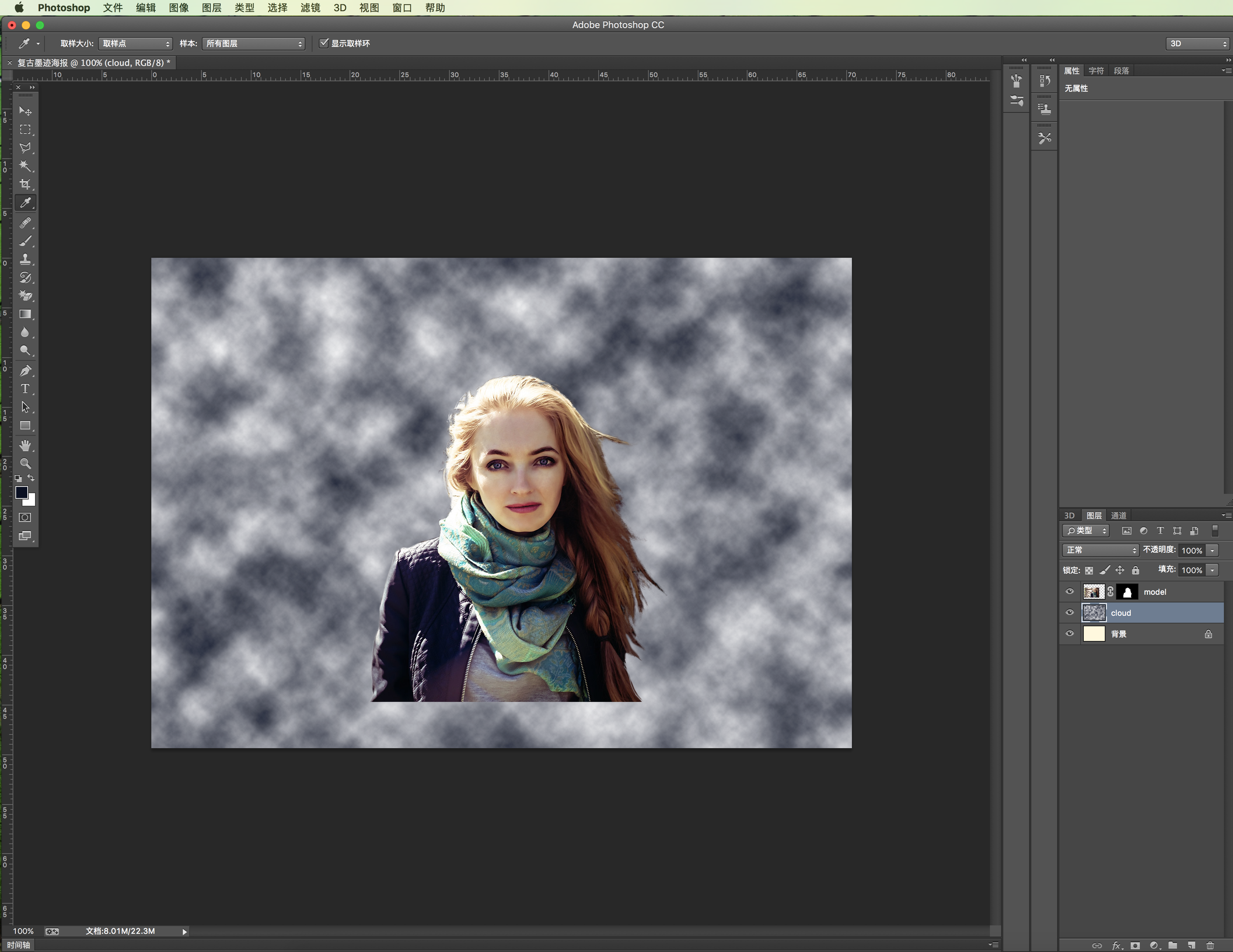Toggle visibility of 背景 layer
The image size is (1233, 952).
click(1069, 634)
